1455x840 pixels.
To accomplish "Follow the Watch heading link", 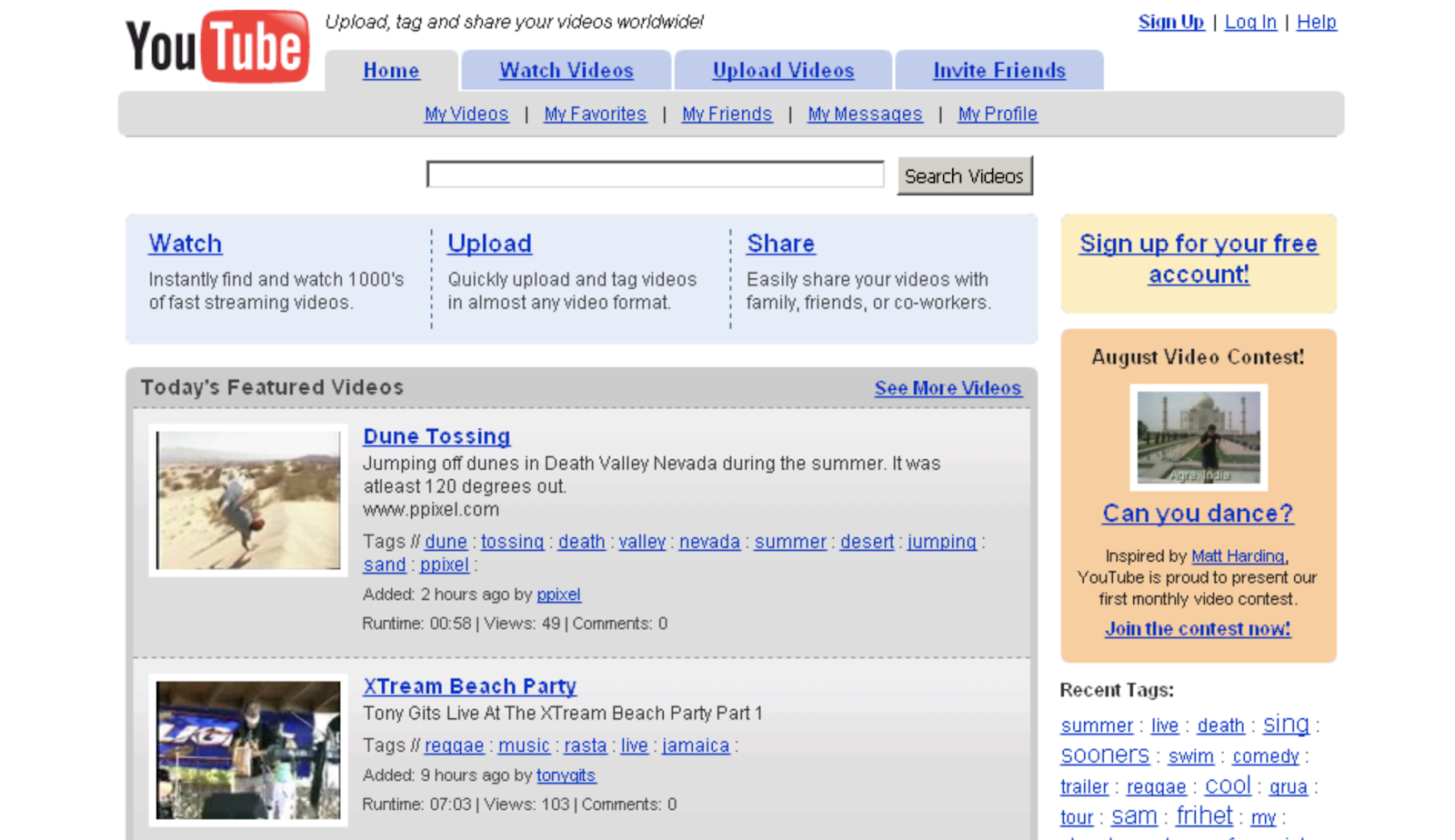I will pos(186,244).
